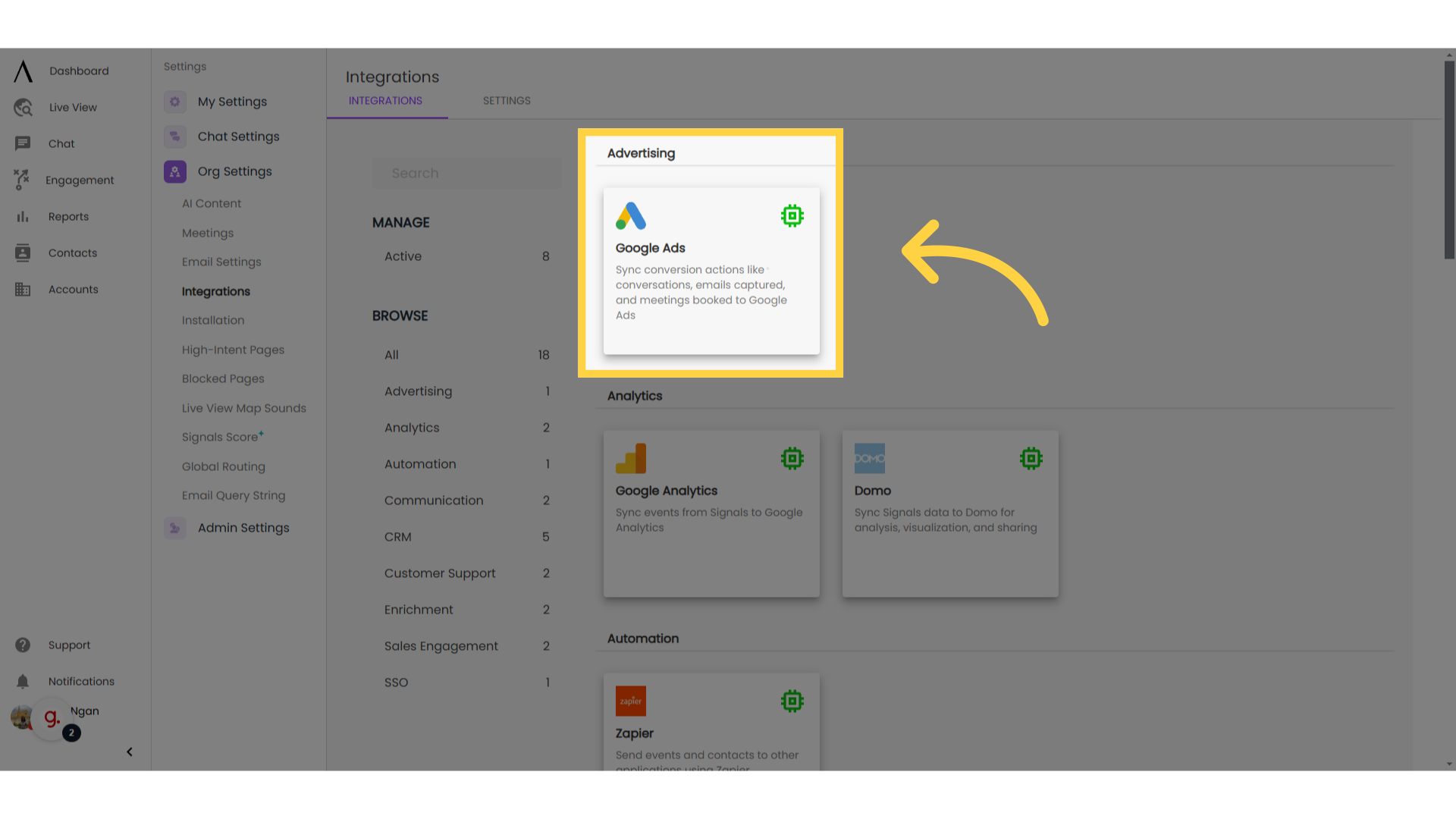Click the Domo logo
Screen dimensions: 1456x819
coord(870,459)
